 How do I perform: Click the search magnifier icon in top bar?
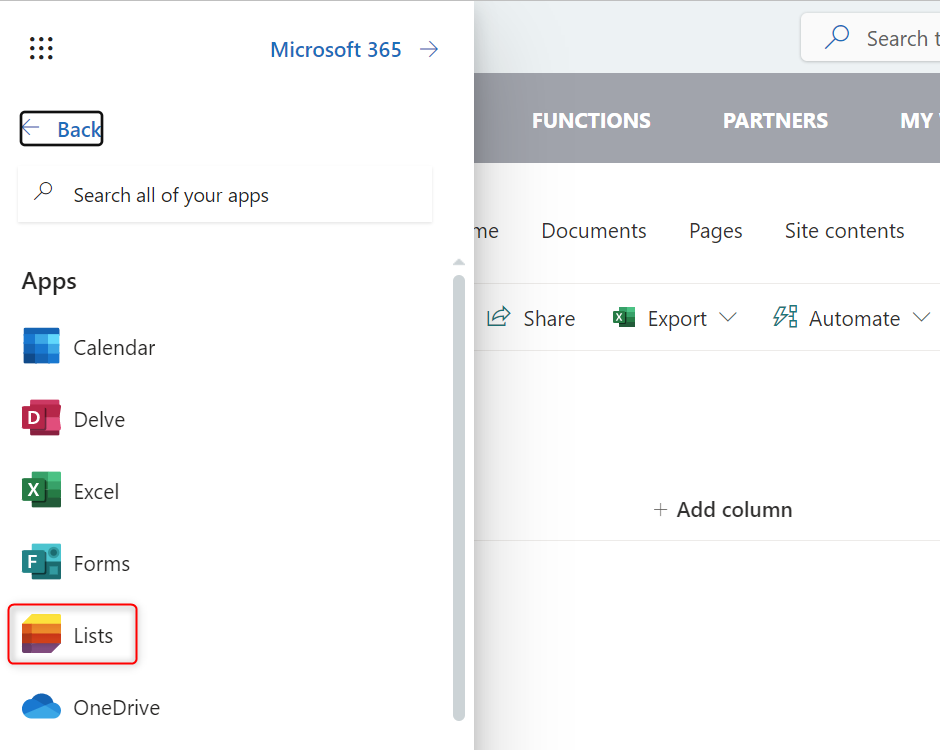(x=837, y=37)
